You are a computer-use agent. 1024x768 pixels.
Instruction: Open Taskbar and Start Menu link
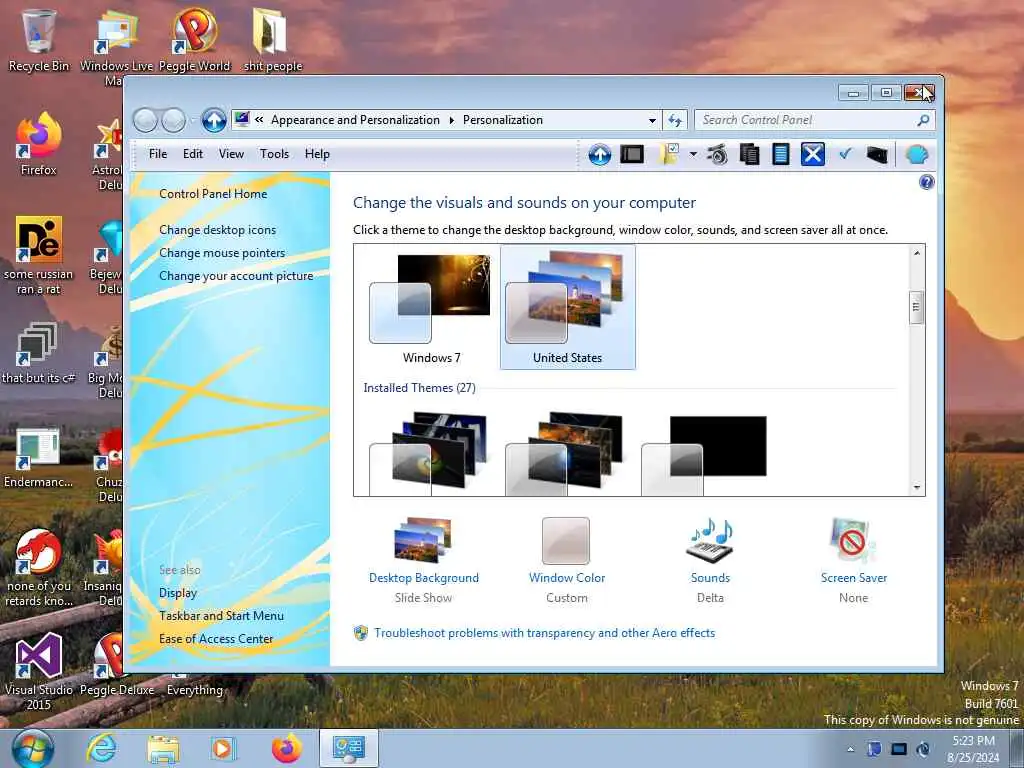tap(221, 616)
